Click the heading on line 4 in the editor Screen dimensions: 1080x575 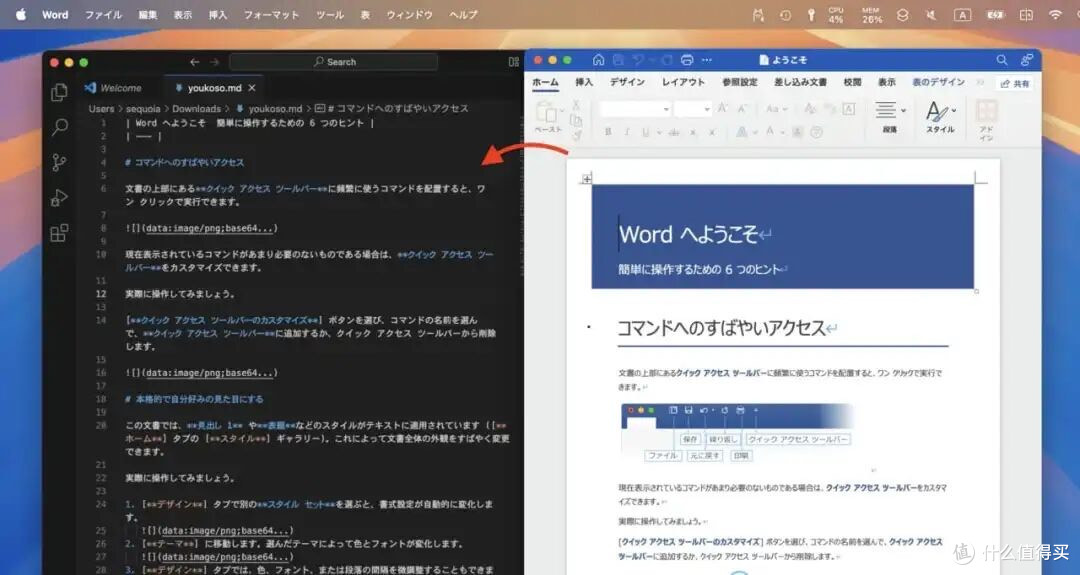[185, 163]
